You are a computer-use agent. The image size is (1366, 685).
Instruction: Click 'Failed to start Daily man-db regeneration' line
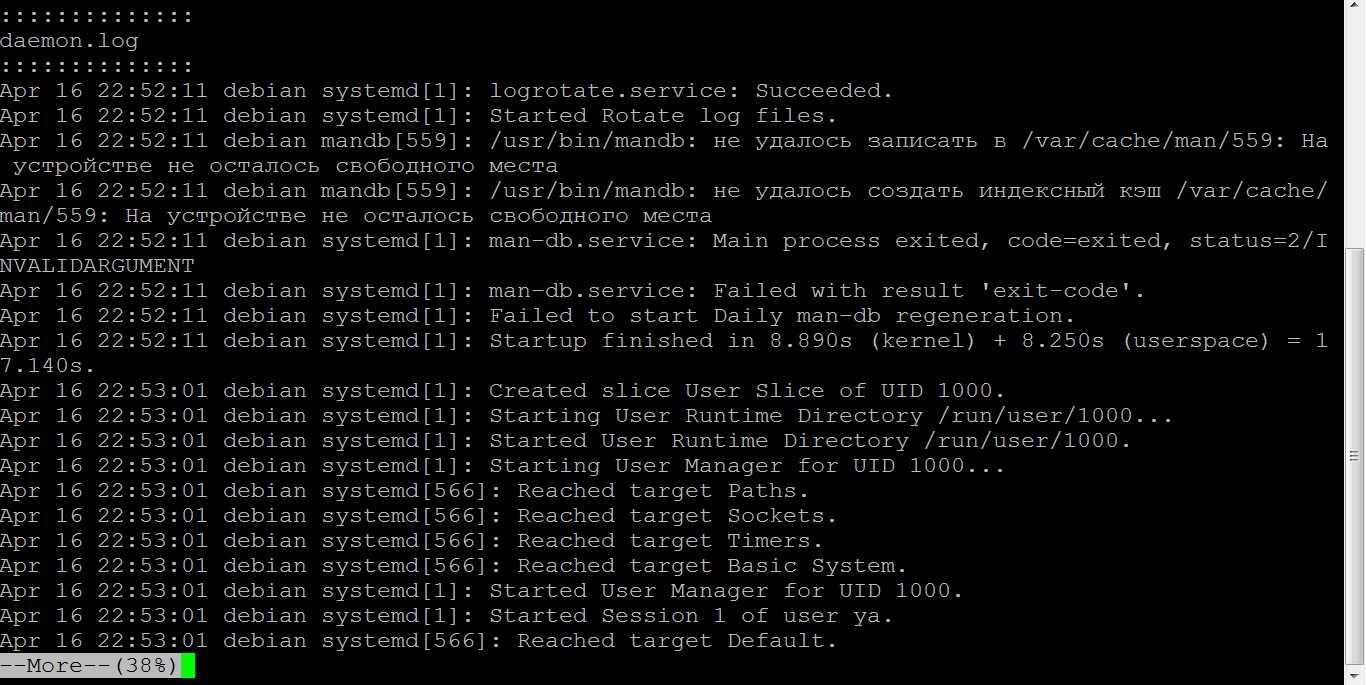click(537, 316)
